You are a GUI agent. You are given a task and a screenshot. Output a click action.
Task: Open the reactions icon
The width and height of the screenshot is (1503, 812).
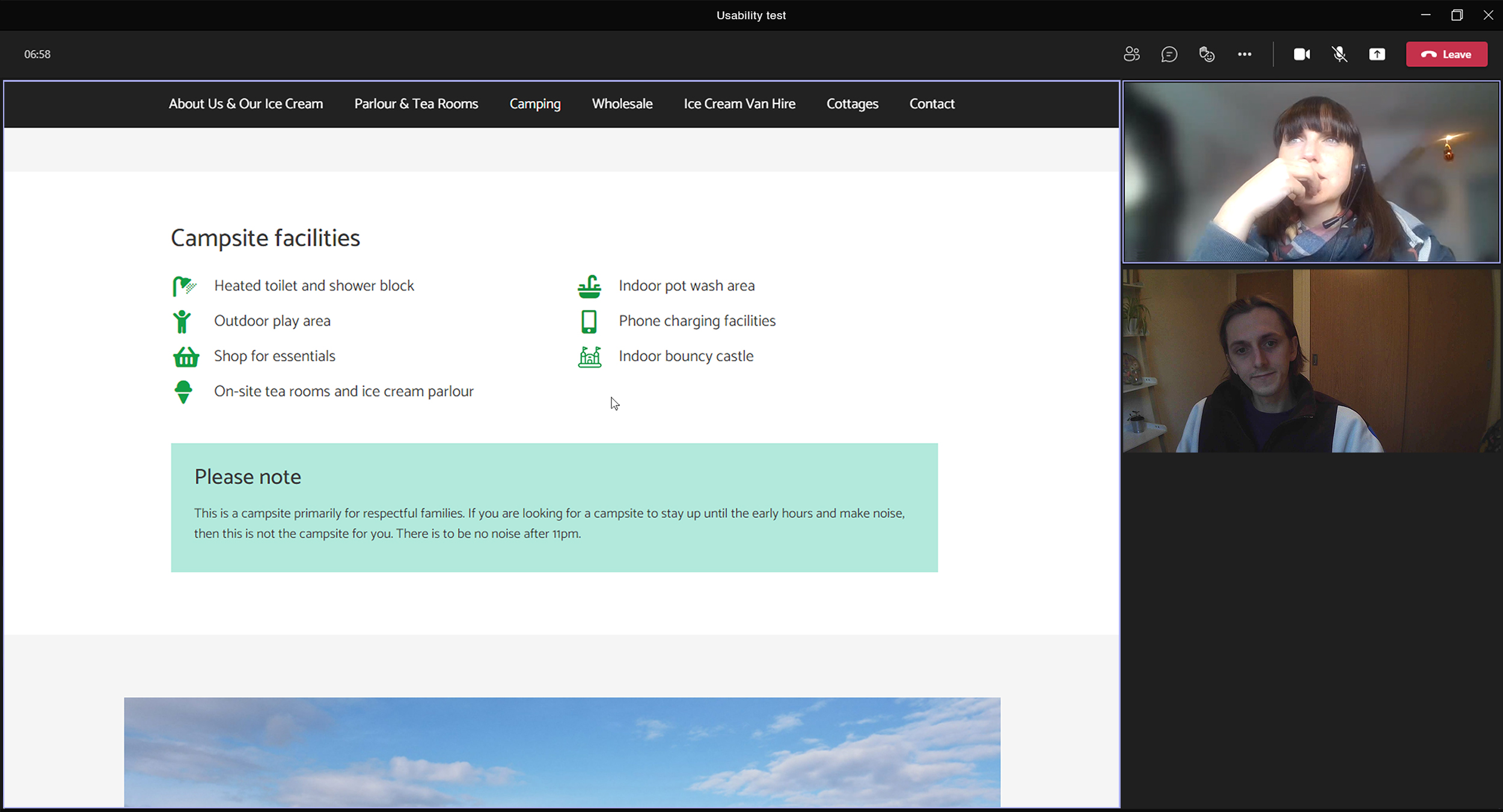[x=1207, y=54]
